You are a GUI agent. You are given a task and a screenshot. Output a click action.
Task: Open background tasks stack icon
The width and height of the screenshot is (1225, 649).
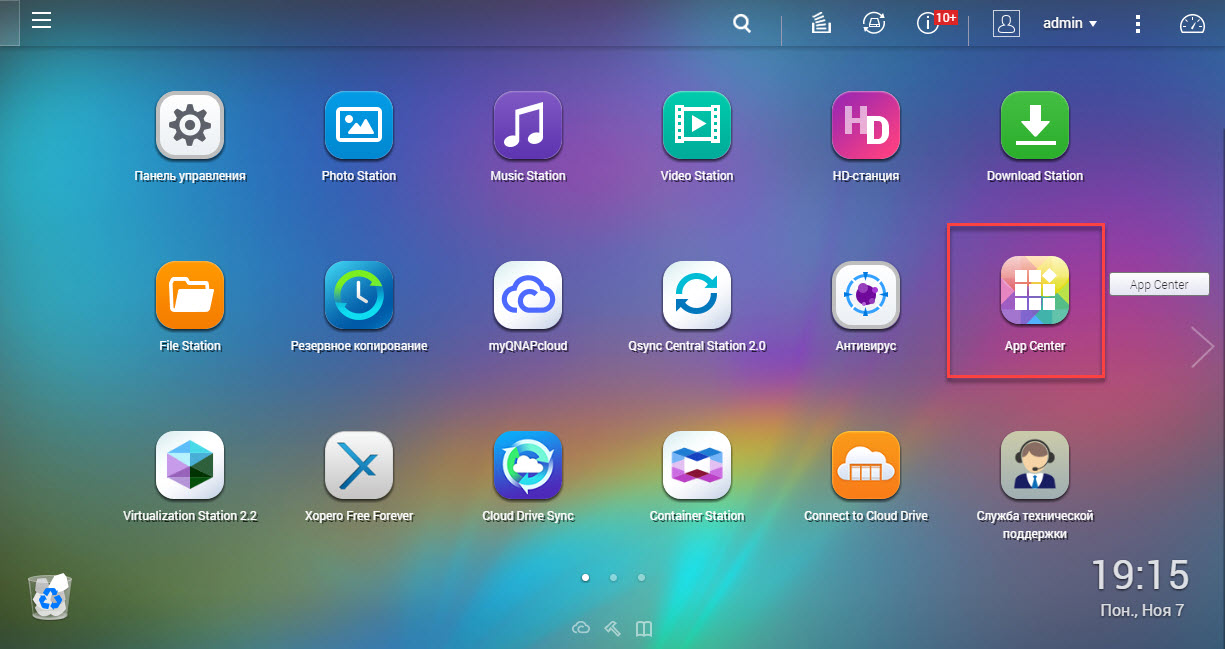[822, 24]
